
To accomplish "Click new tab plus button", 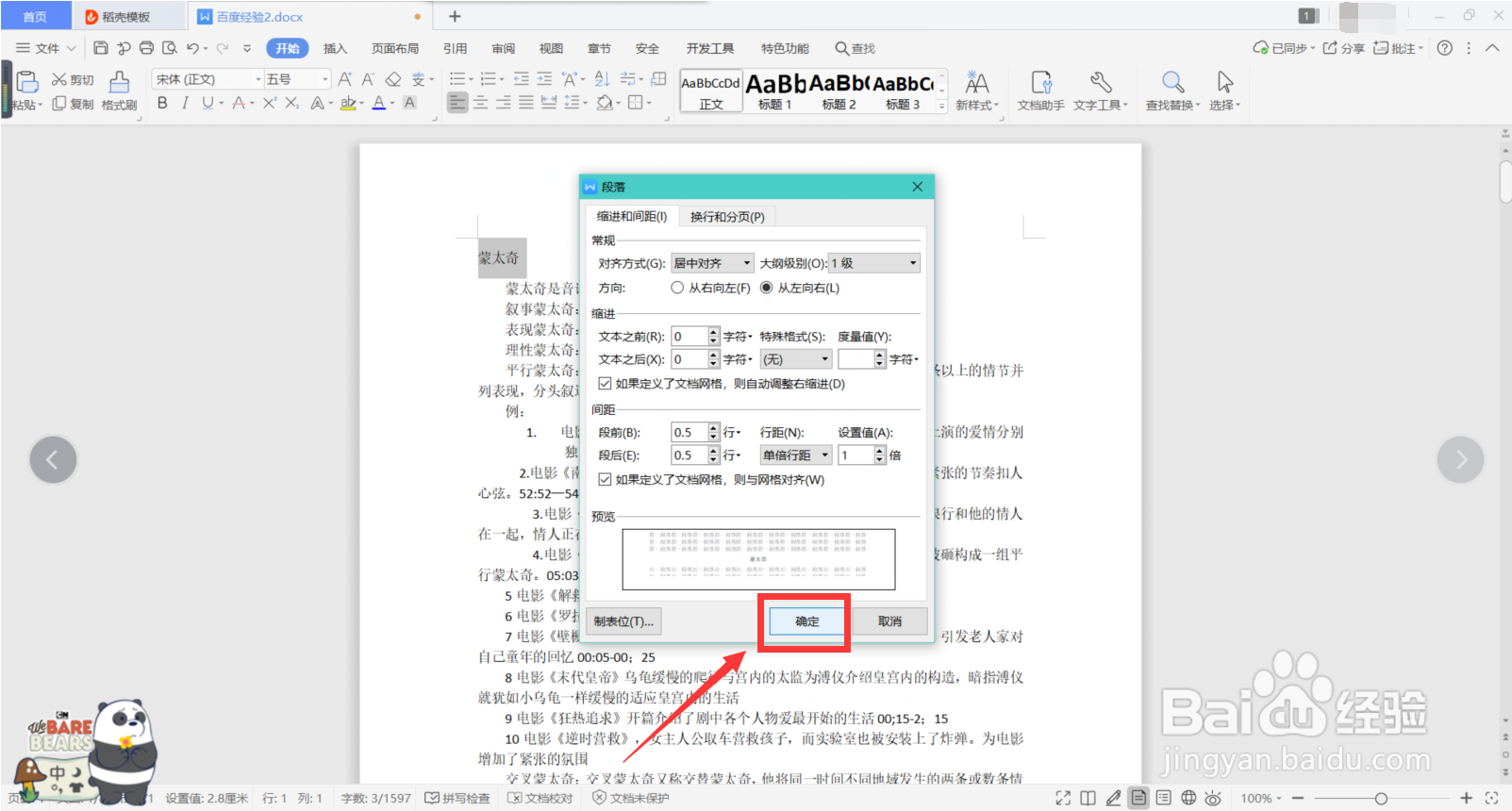I will [455, 16].
